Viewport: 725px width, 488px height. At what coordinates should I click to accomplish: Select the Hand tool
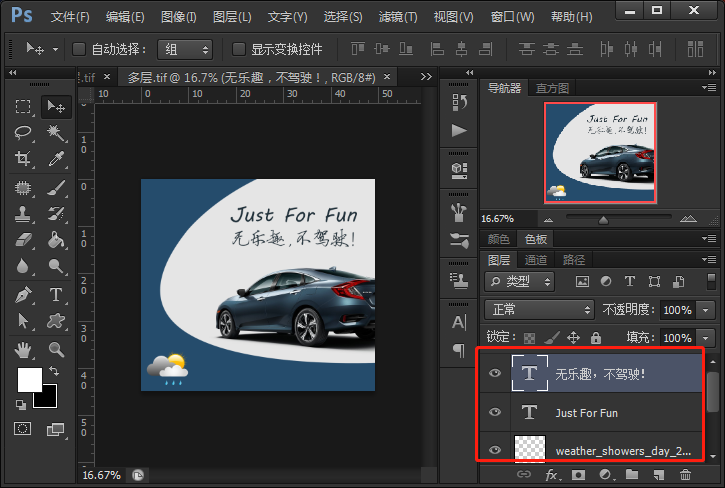[23, 349]
